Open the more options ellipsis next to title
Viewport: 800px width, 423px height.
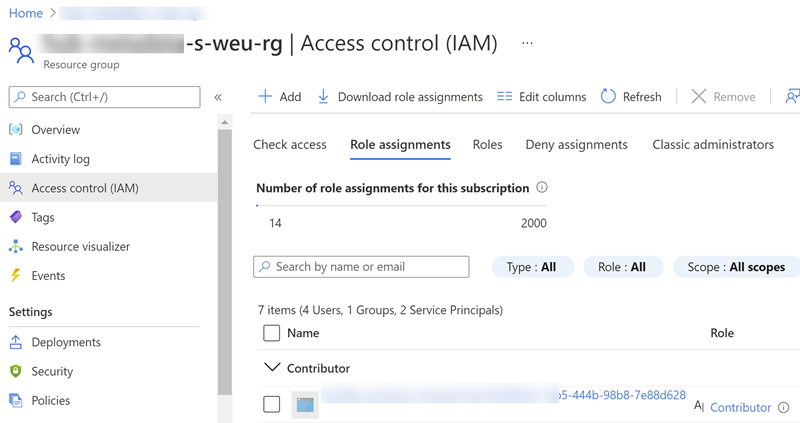tap(527, 43)
